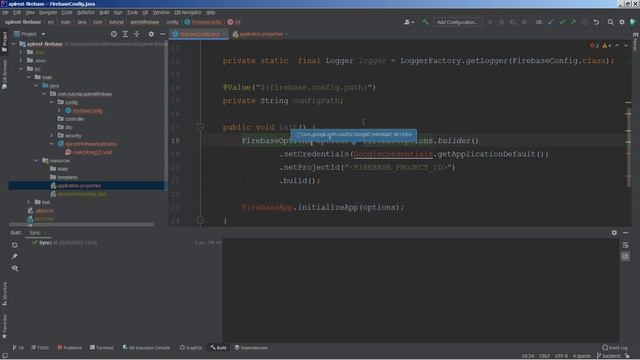Click the config breadcrumb in navigation bar
The width and height of the screenshot is (640, 360).
[172, 22]
